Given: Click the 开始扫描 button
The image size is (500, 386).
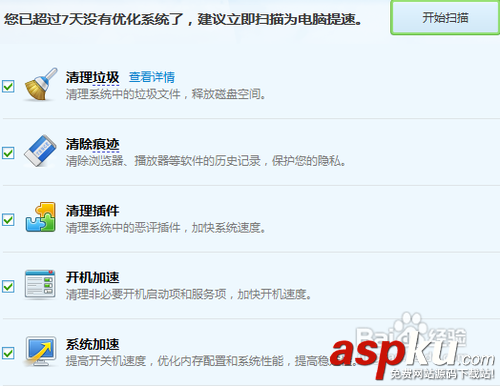Looking at the screenshot, I should [445, 18].
